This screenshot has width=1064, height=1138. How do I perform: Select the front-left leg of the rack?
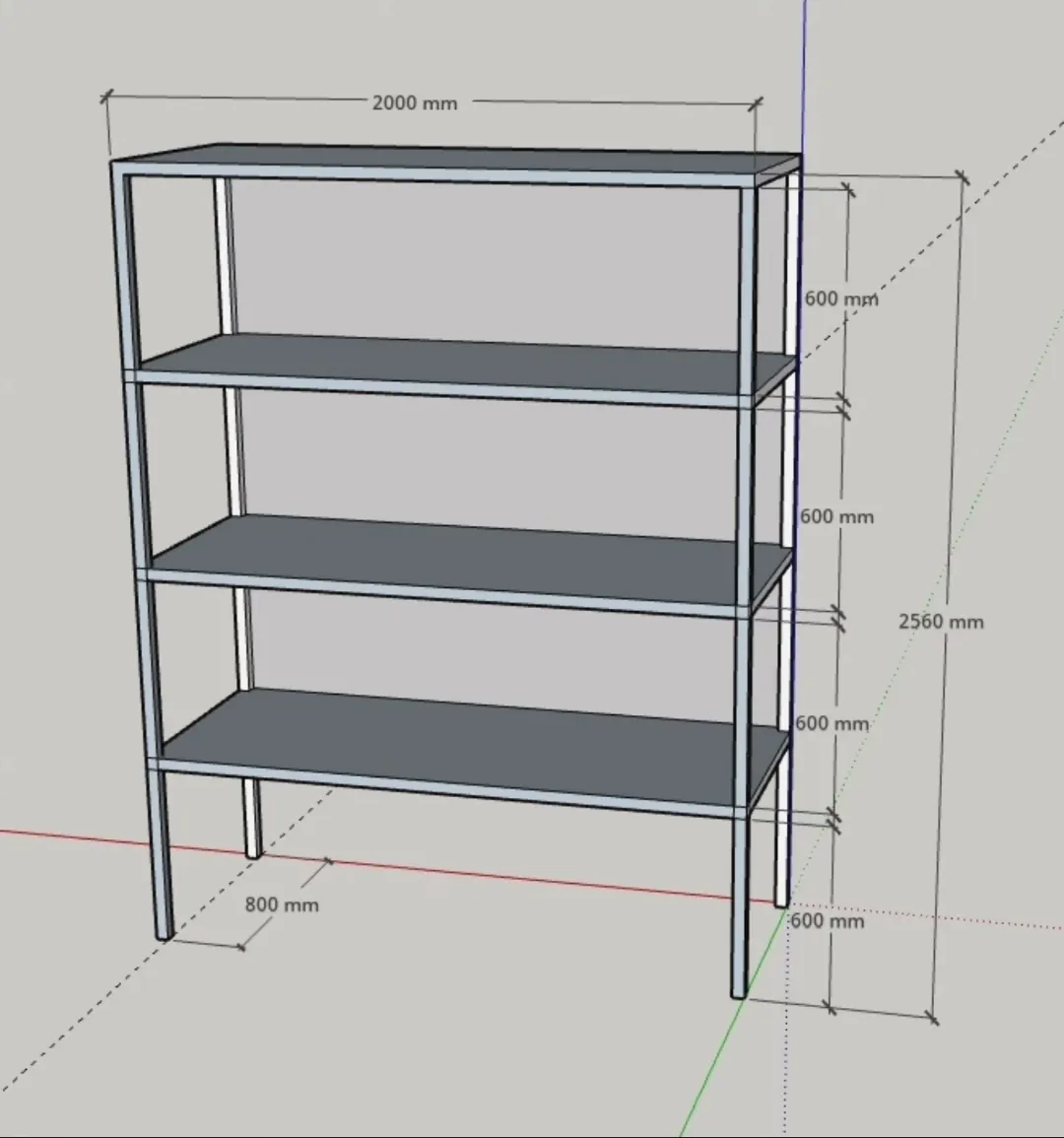142,552
